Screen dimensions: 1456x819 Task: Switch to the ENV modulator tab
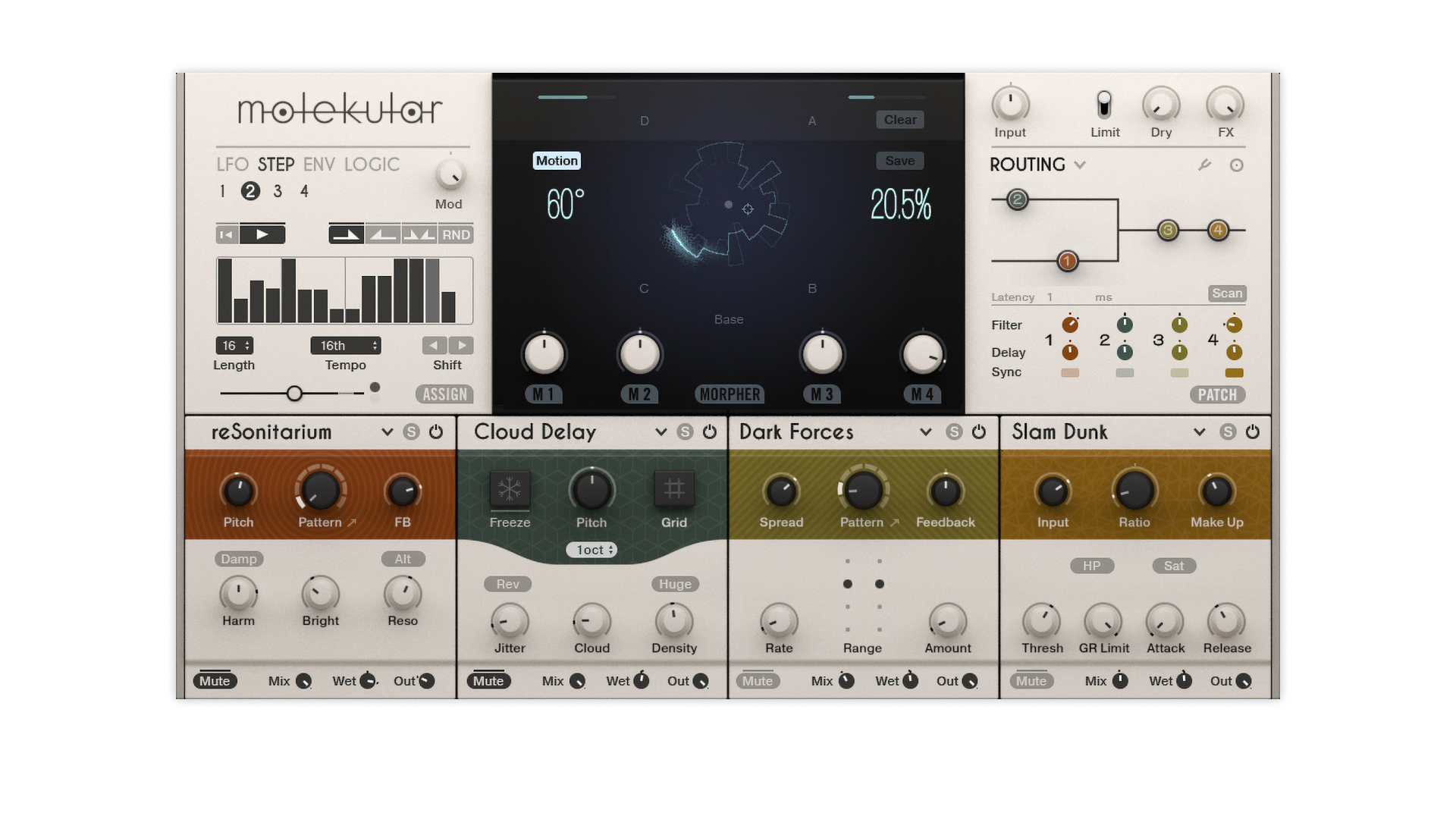[x=318, y=165]
